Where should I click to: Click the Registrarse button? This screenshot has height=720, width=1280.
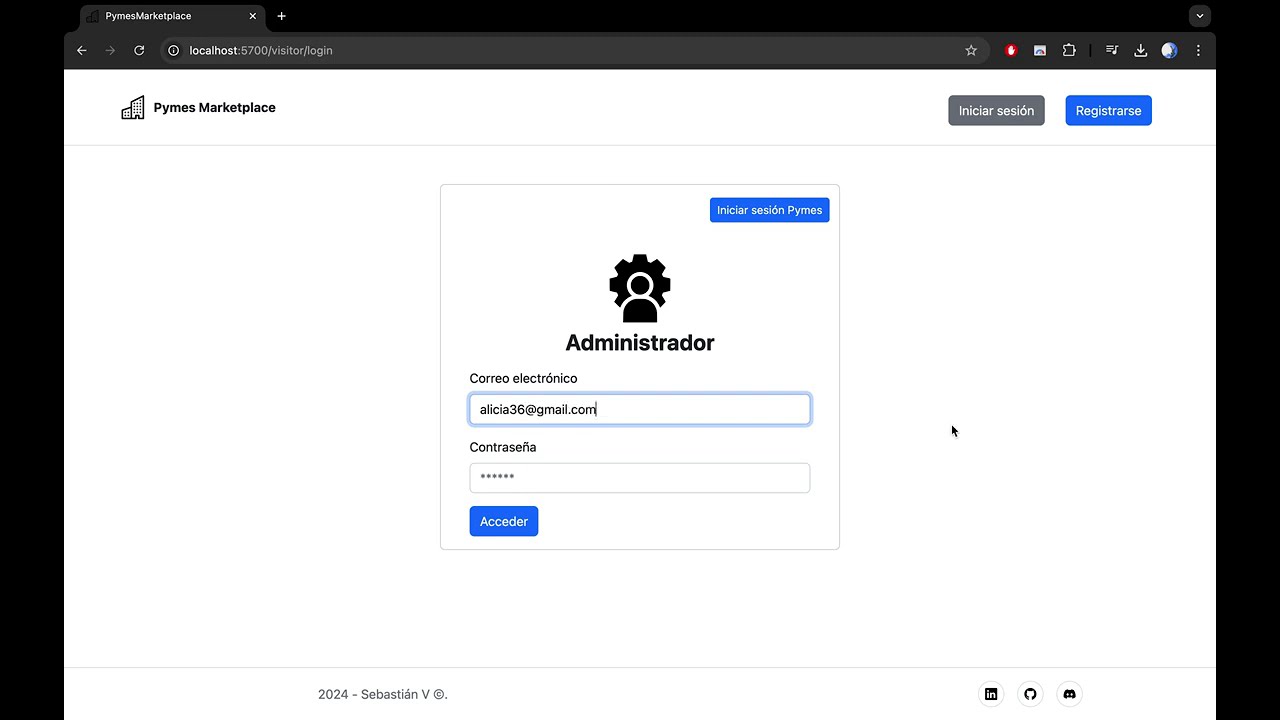click(1108, 111)
